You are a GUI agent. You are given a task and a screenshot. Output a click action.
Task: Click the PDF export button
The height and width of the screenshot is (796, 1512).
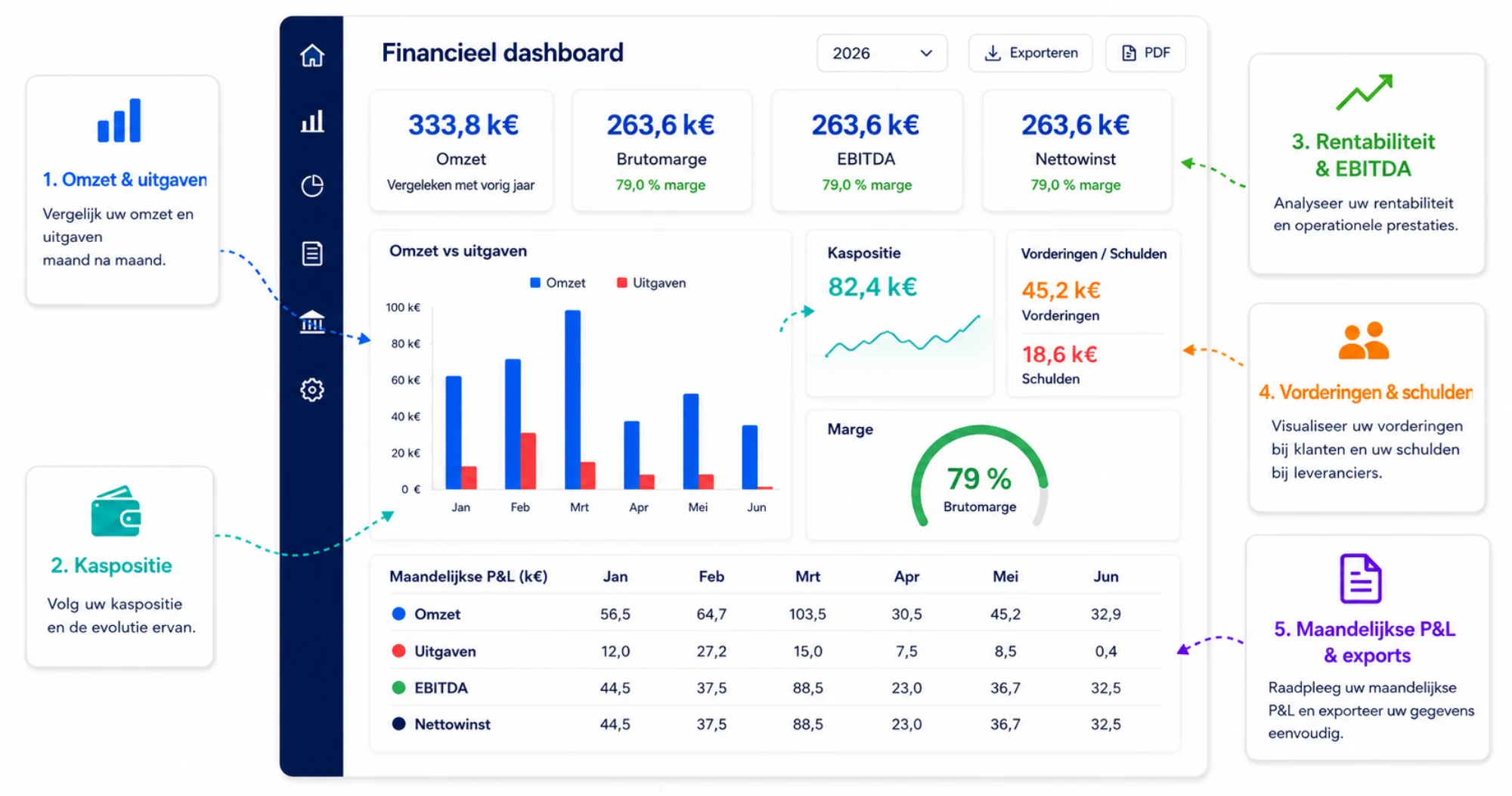[1145, 53]
